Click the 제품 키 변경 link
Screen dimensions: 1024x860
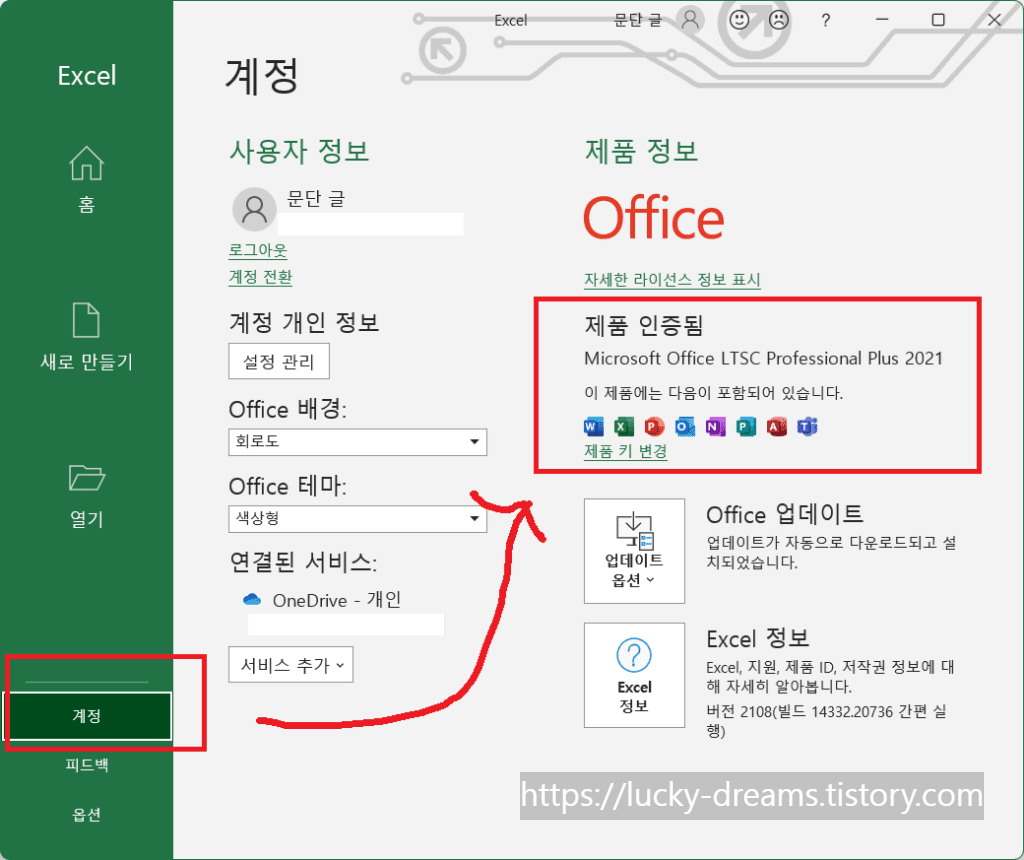pyautogui.click(x=626, y=451)
